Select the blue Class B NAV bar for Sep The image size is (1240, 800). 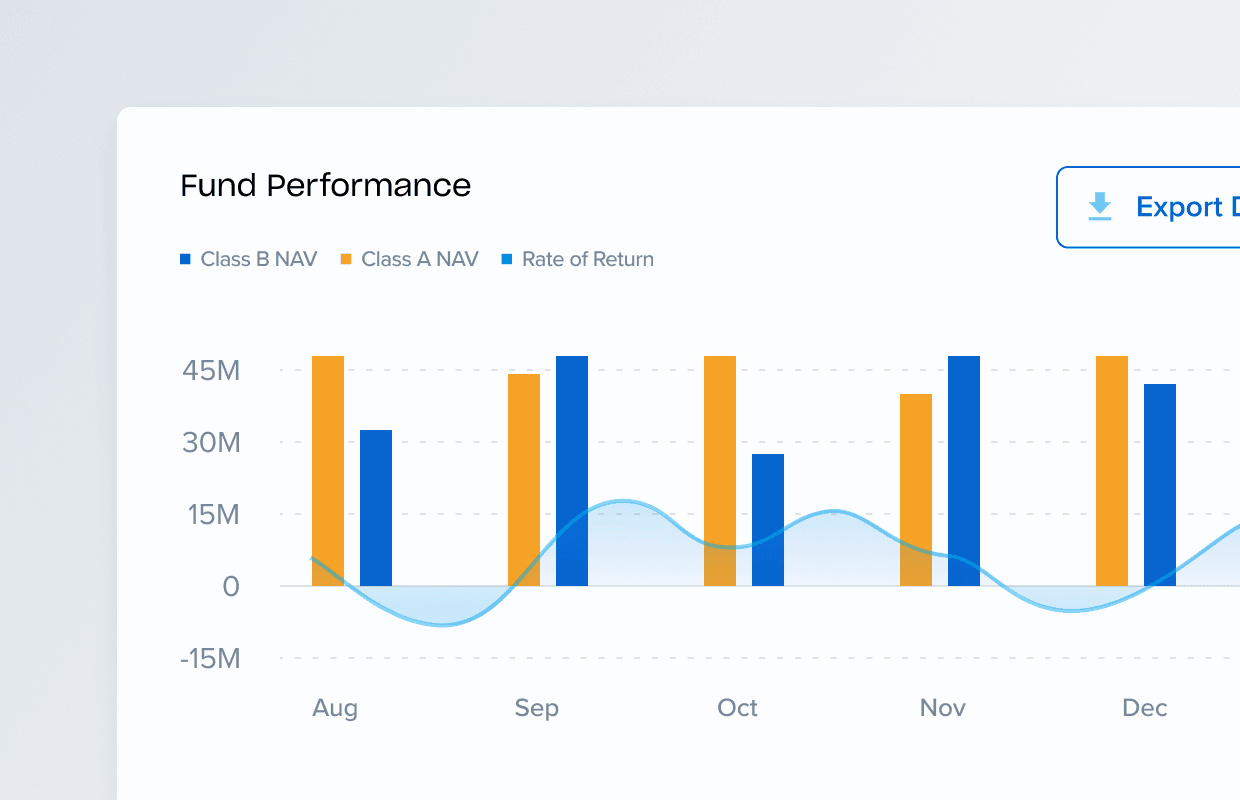[x=572, y=470]
